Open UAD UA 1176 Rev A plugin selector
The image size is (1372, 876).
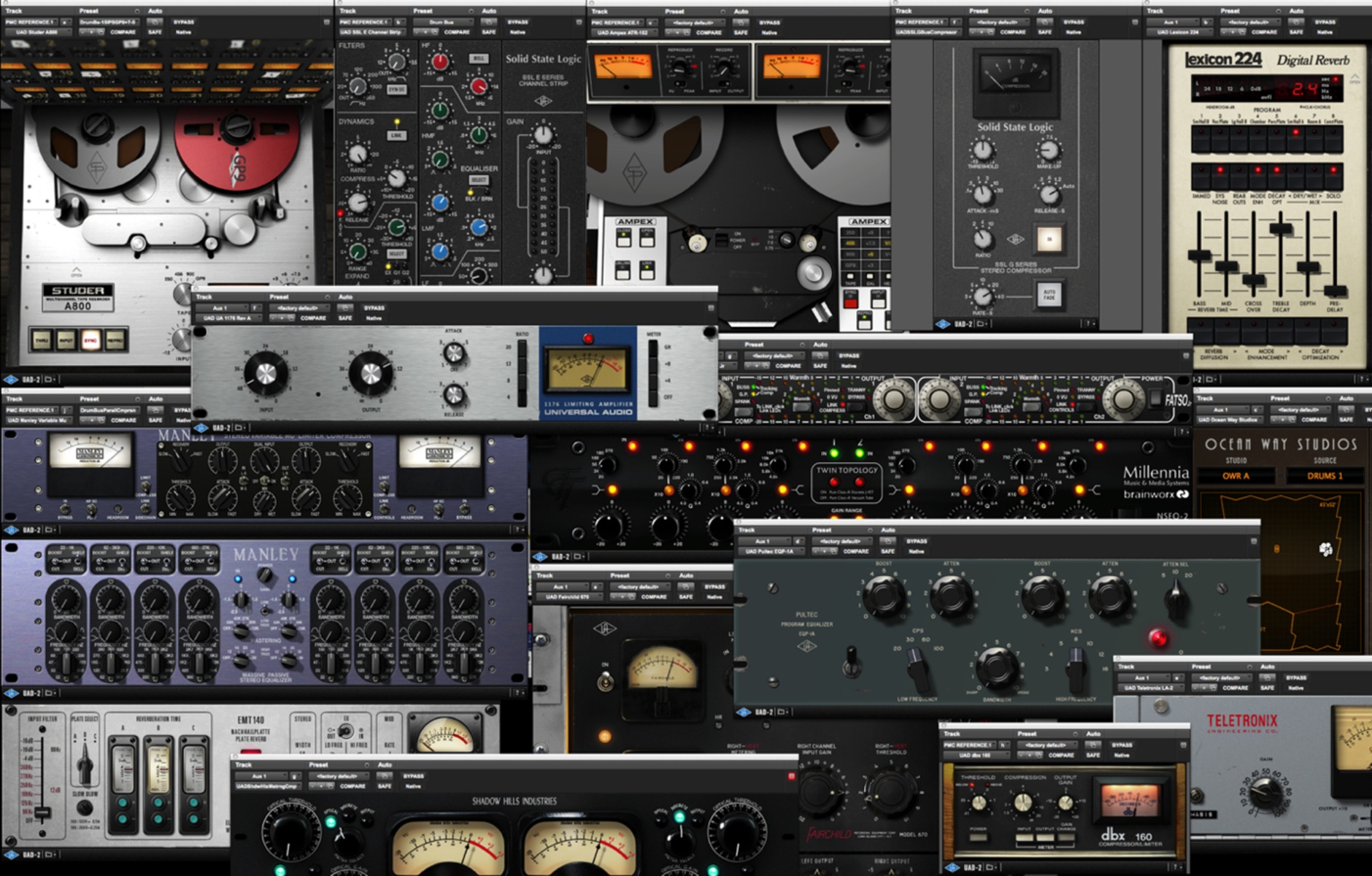(228, 318)
